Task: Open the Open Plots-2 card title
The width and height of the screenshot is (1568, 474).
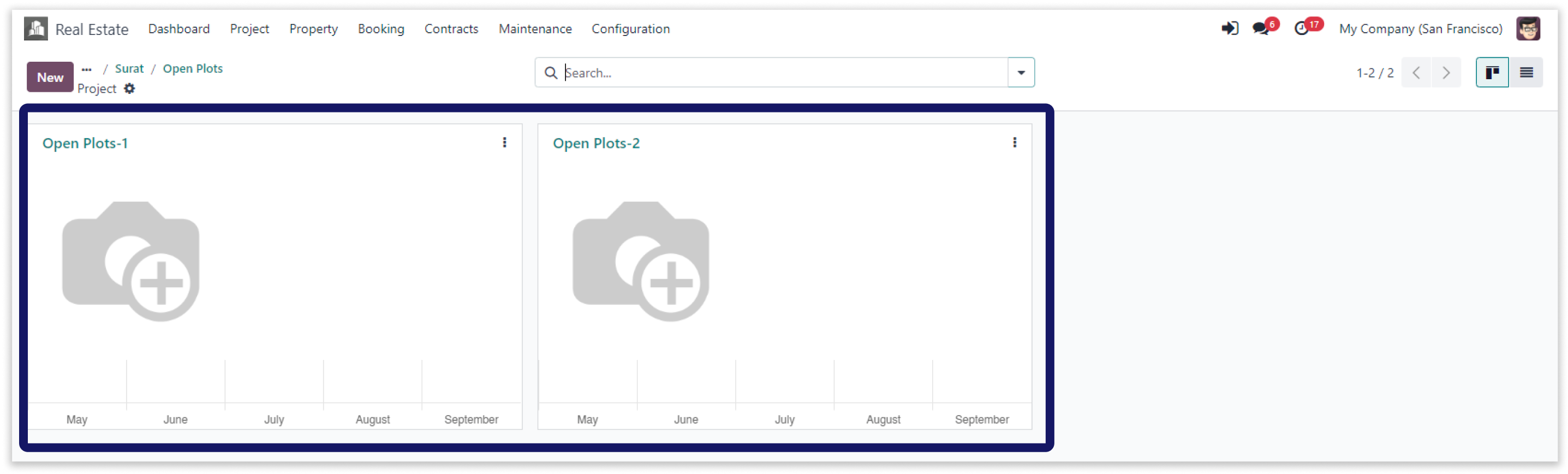Action: tap(596, 144)
